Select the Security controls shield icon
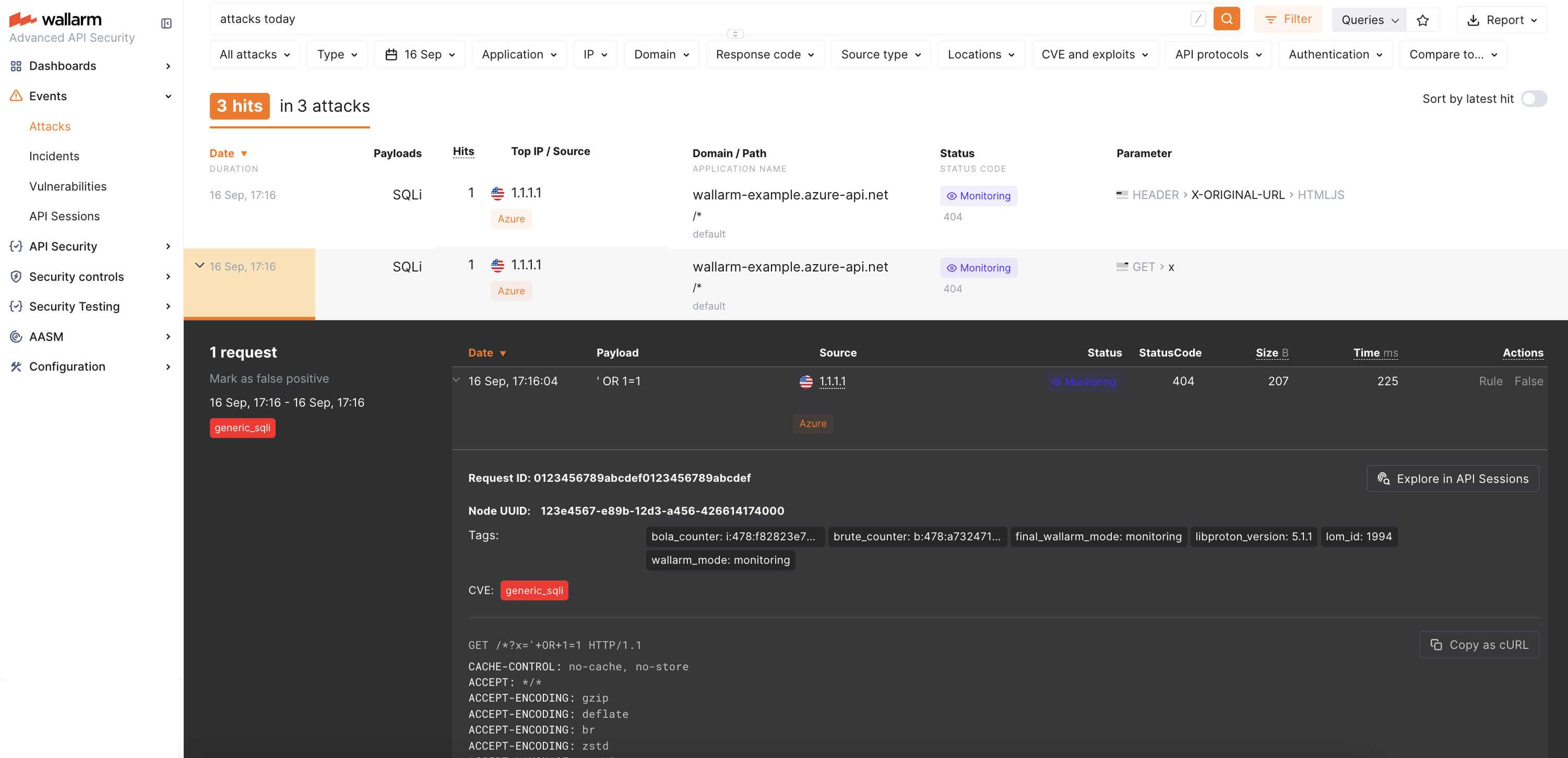The image size is (1568, 758). (16, 276)
